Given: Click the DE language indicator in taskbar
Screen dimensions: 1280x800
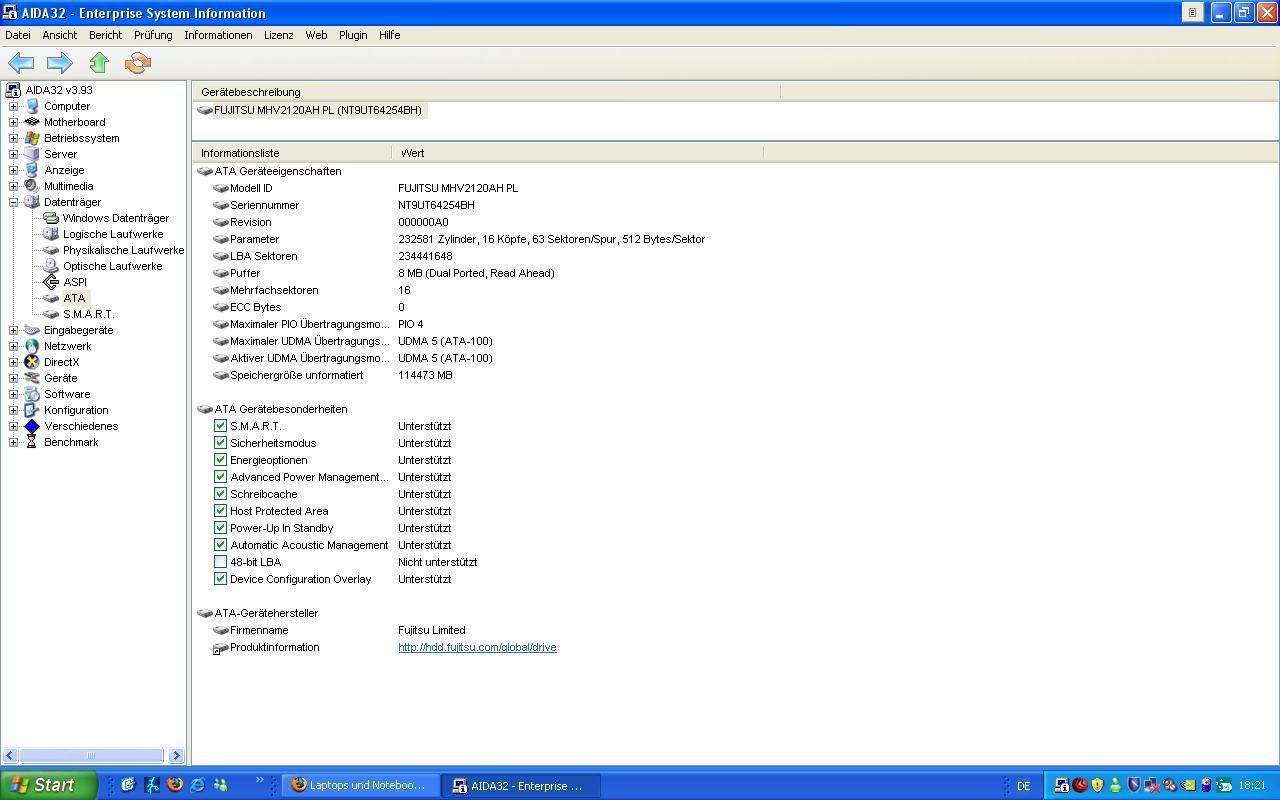Looking at the screenshot, I should (x=1024, y=786).
